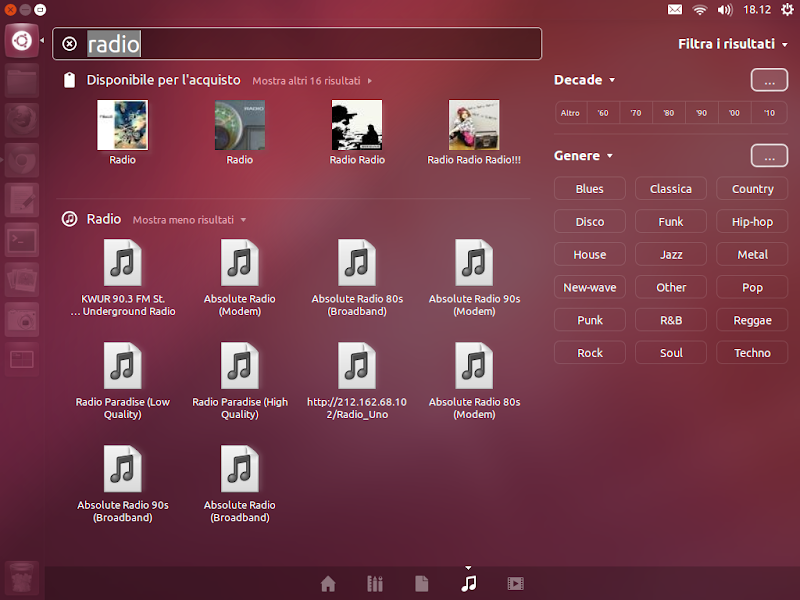Image resolution: width=800 pixels, height=600 pixels.
Task: Show fewer results in Radio category
Action: point(189,220)
